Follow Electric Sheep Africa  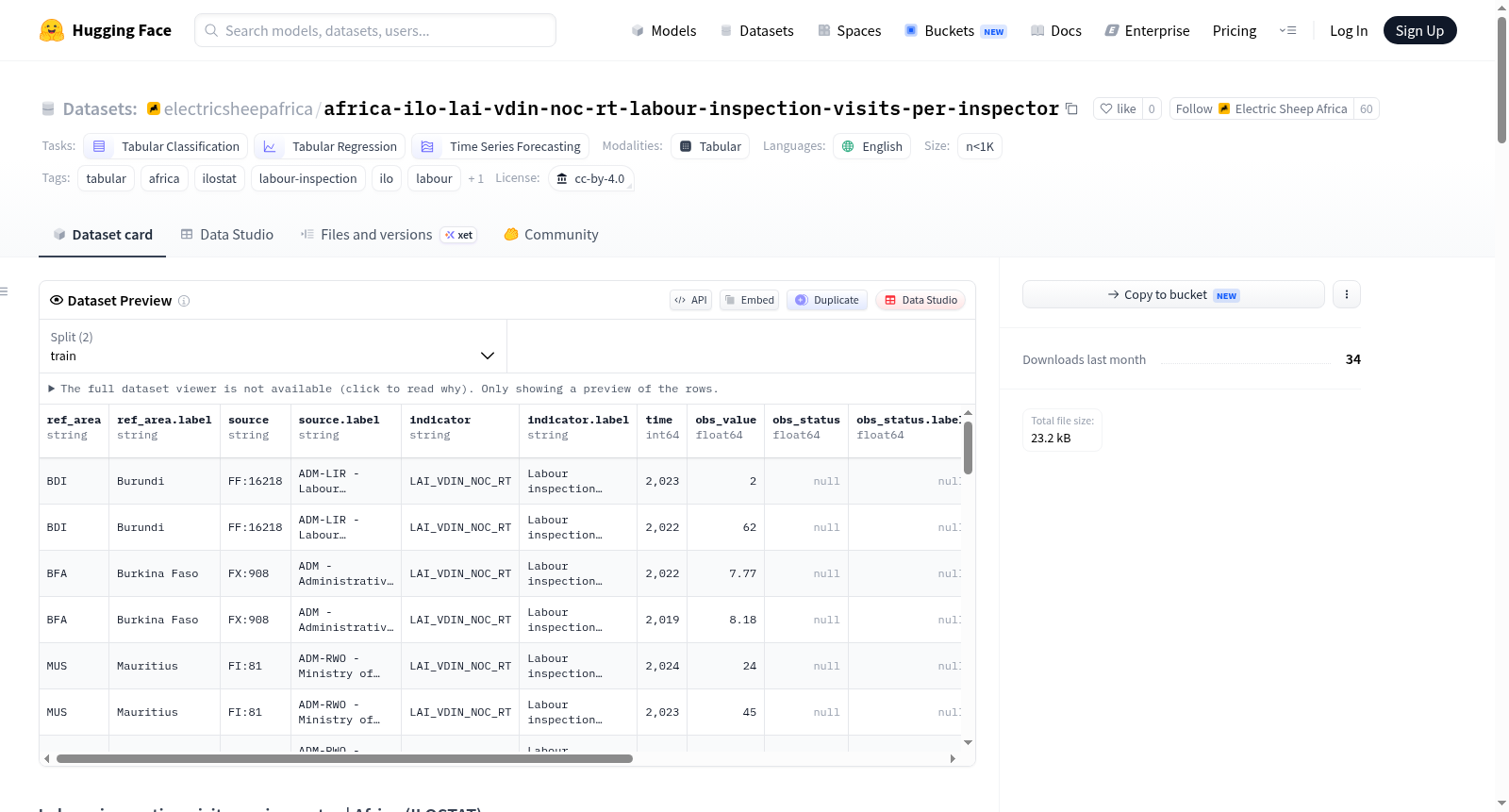tap(1262, 108)
